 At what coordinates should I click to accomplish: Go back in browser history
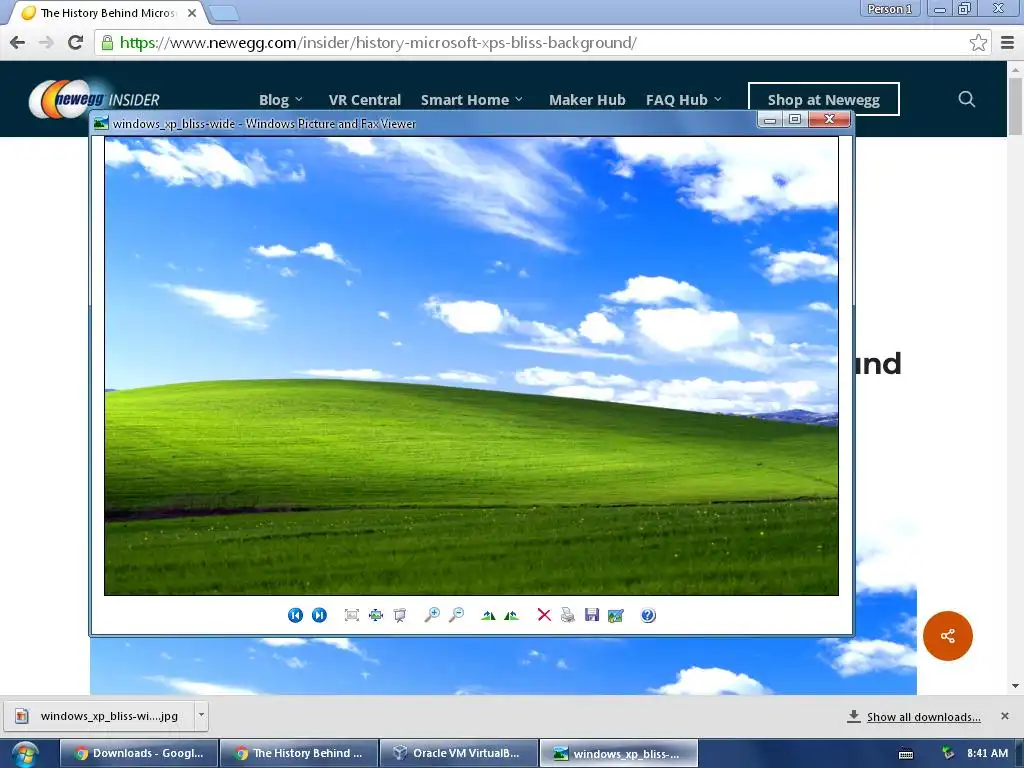click(x=18, y=43)
